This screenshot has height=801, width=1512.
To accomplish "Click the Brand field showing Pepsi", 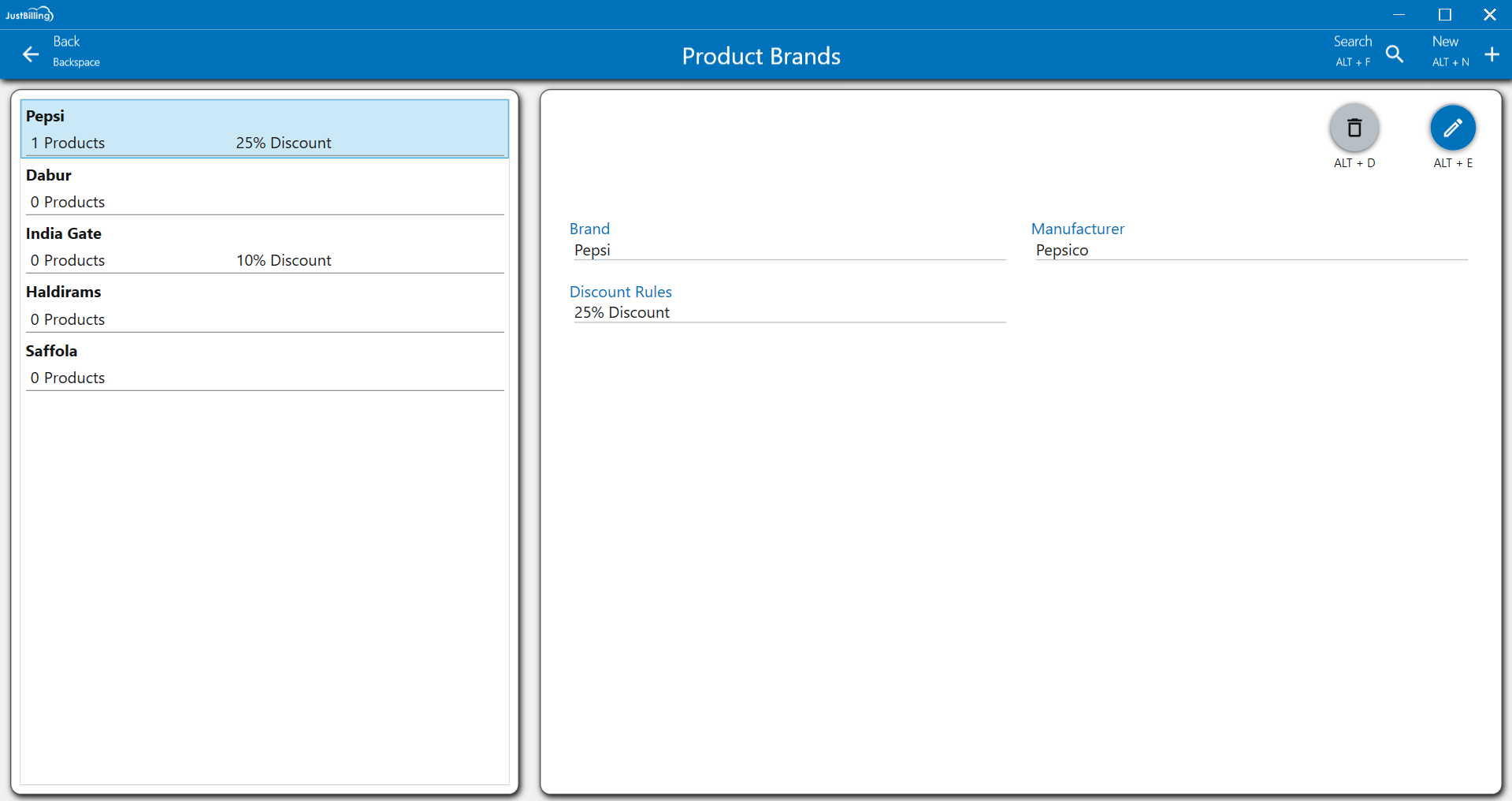I will 788,250.
